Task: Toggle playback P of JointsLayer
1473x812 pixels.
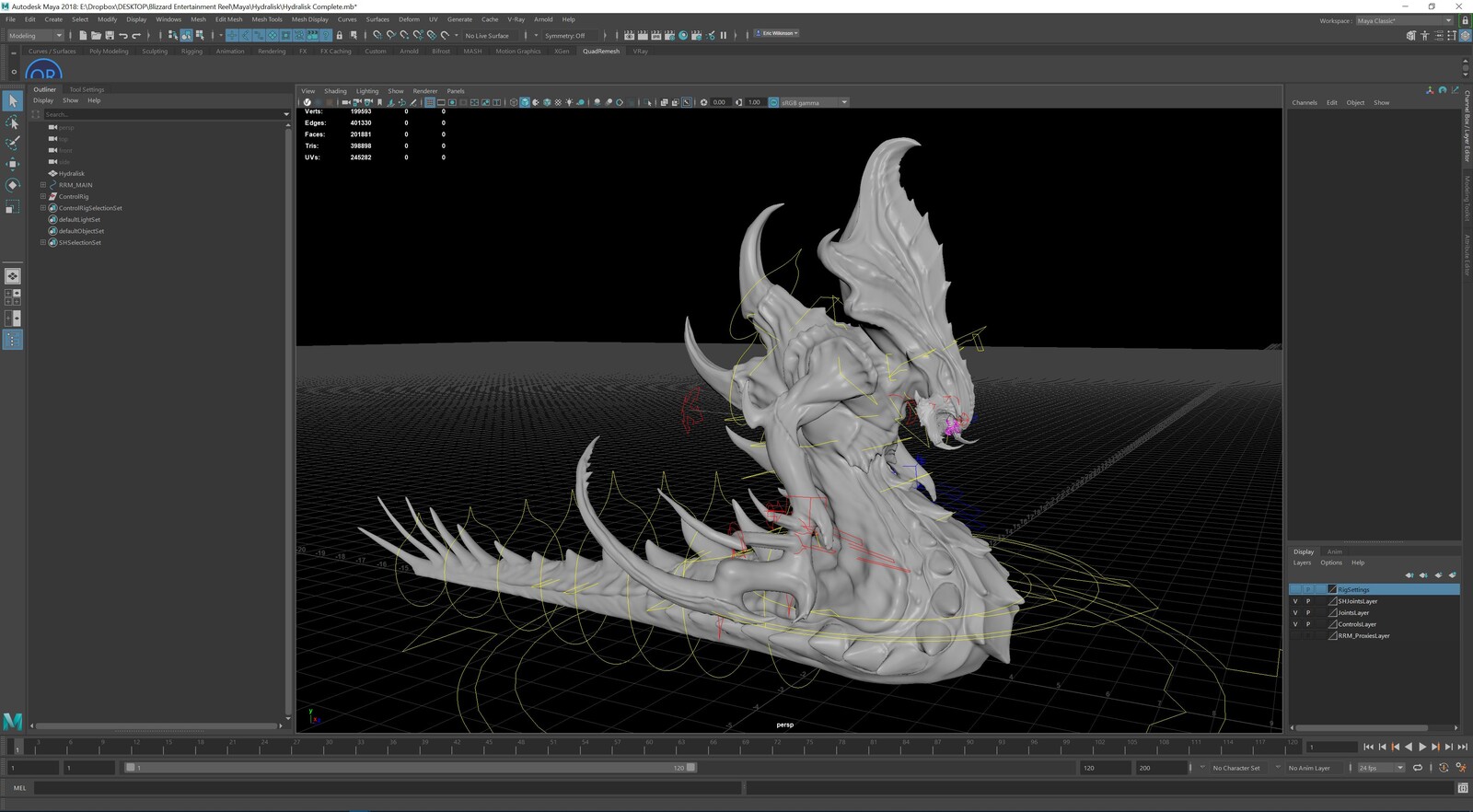Action: [1307, 612]
